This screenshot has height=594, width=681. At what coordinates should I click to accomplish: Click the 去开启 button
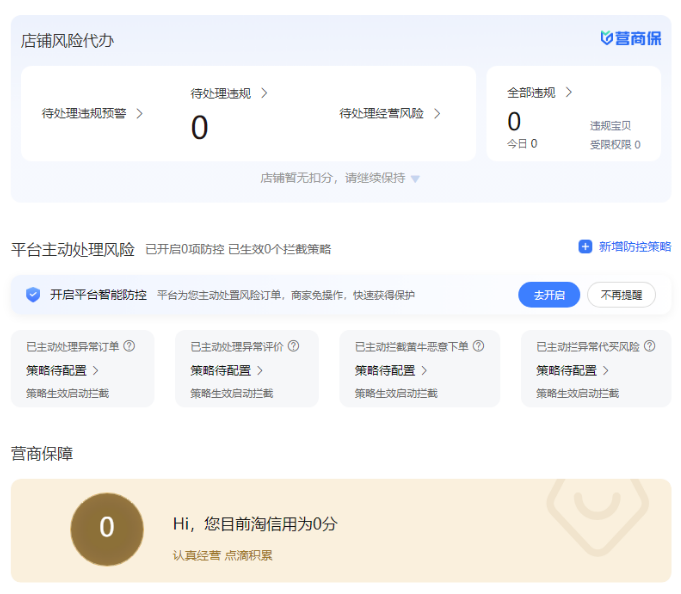point(549,295)
